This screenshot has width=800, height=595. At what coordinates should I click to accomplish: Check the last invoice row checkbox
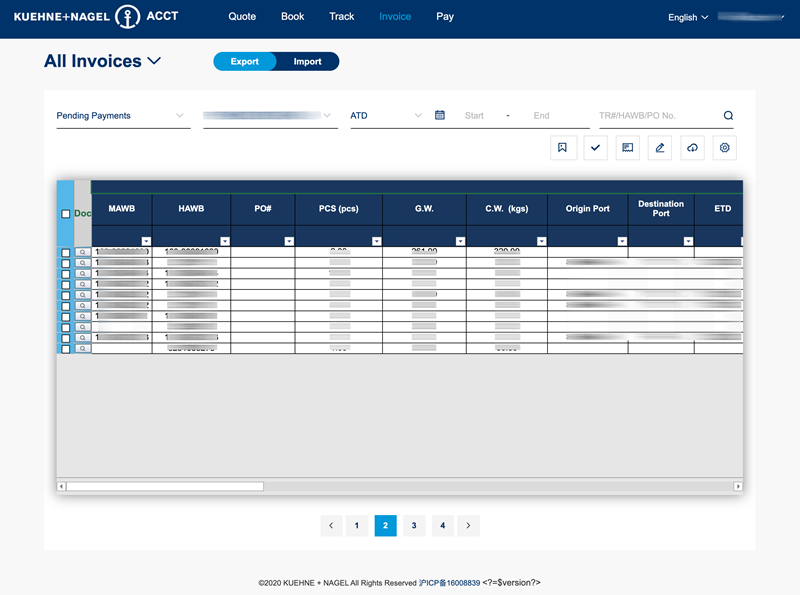[66, 349]
